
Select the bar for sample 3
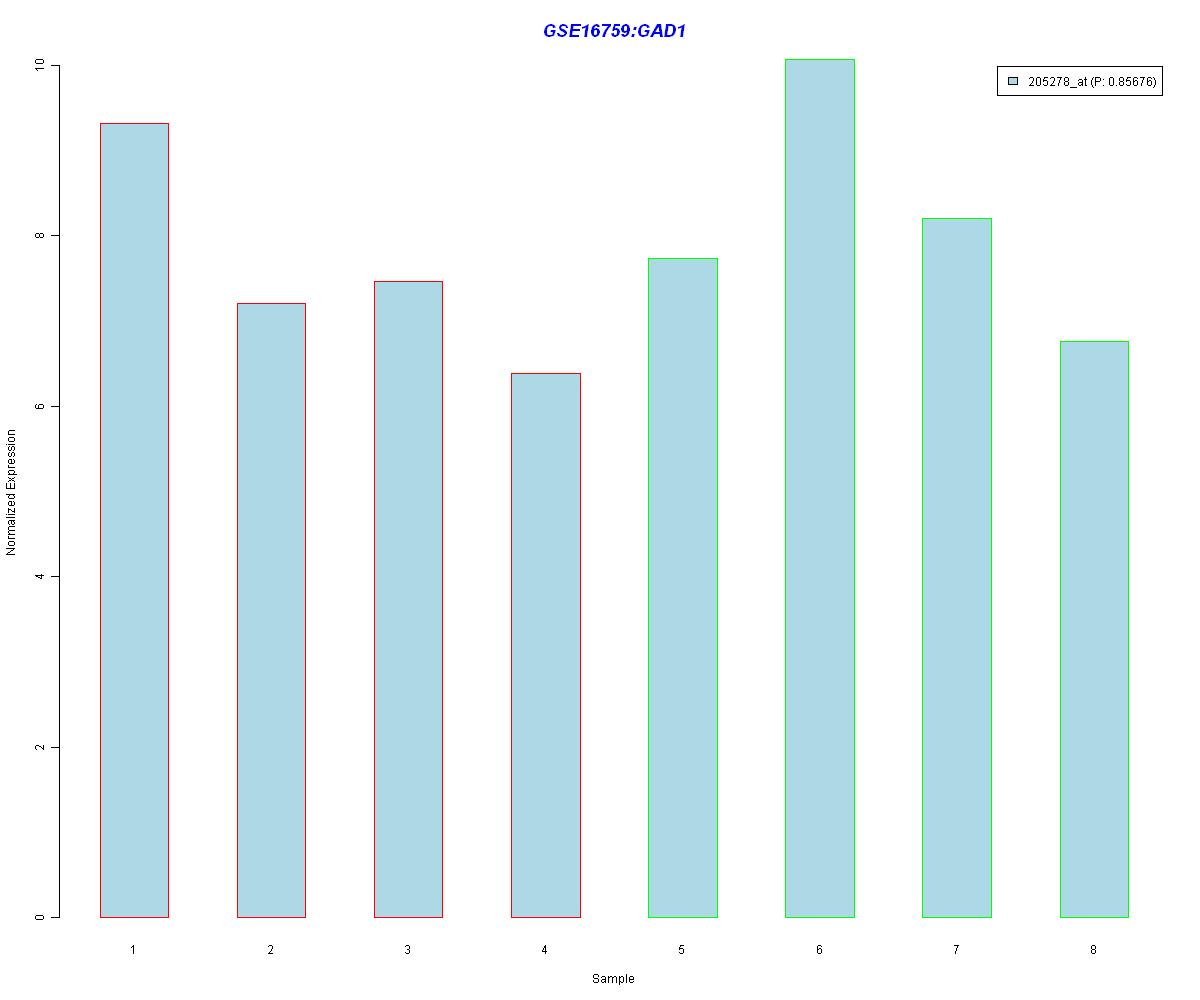(408, 599)
